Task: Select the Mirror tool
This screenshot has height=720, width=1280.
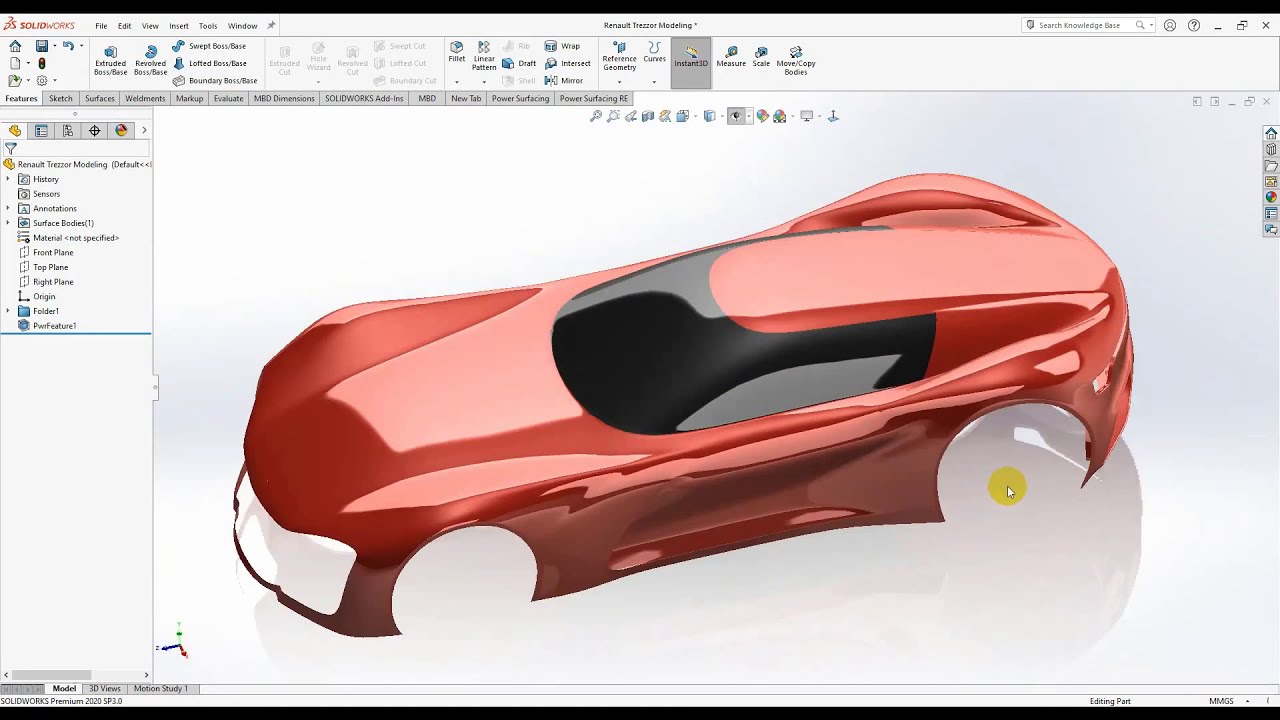Action: click(564, 80)
